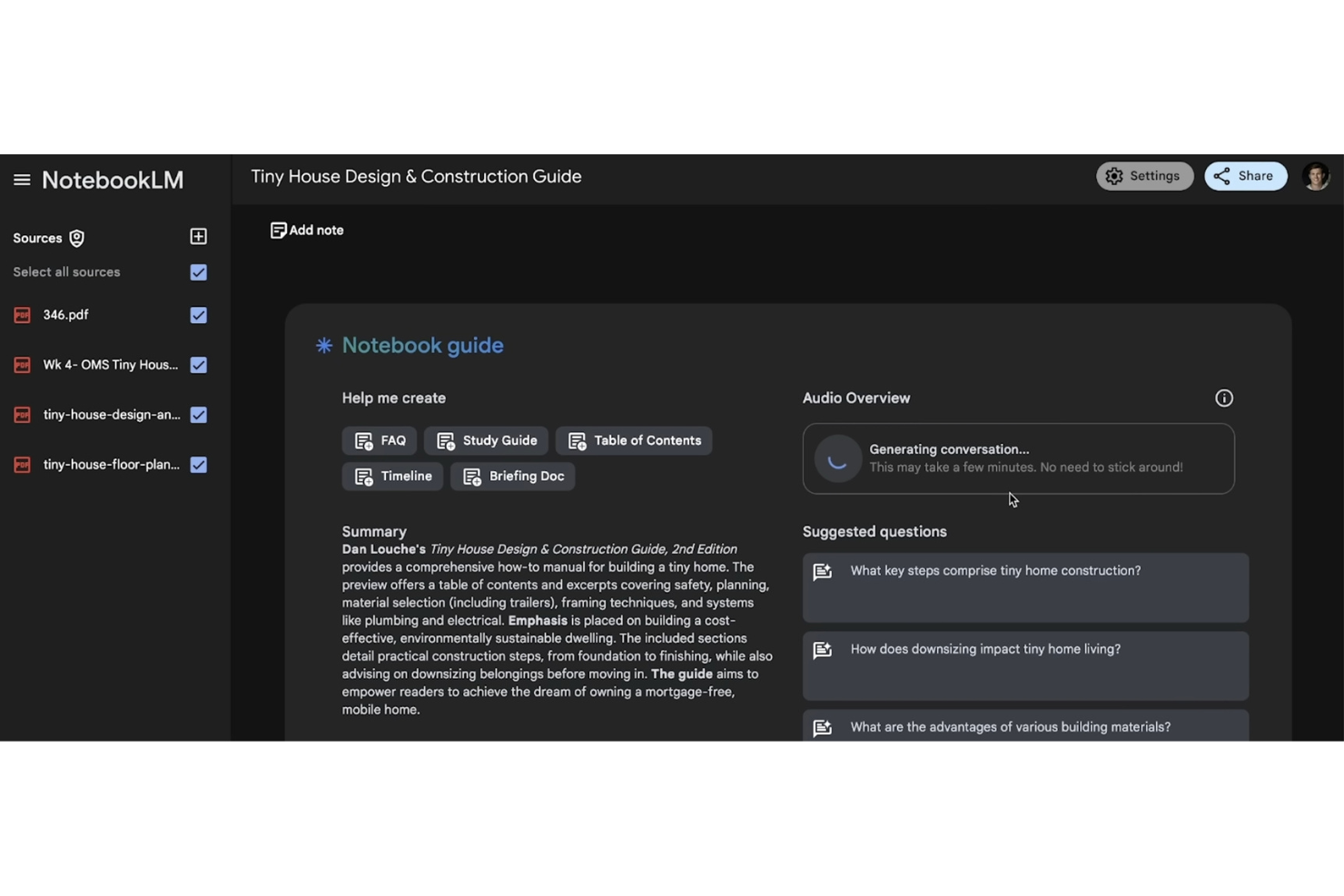The height and width of the screenshot is (896, 1344).
Task: Click the Suggested questions heading
Action: coord(875,531)
